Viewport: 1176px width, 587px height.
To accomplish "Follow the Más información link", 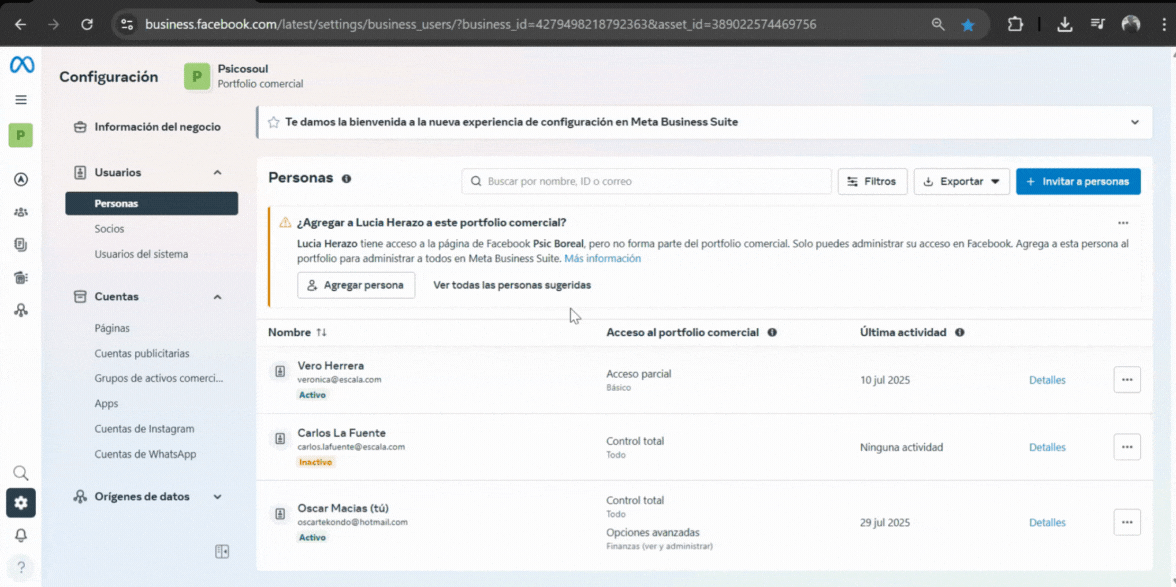I will pyautogui.click(x=603, y=259).
